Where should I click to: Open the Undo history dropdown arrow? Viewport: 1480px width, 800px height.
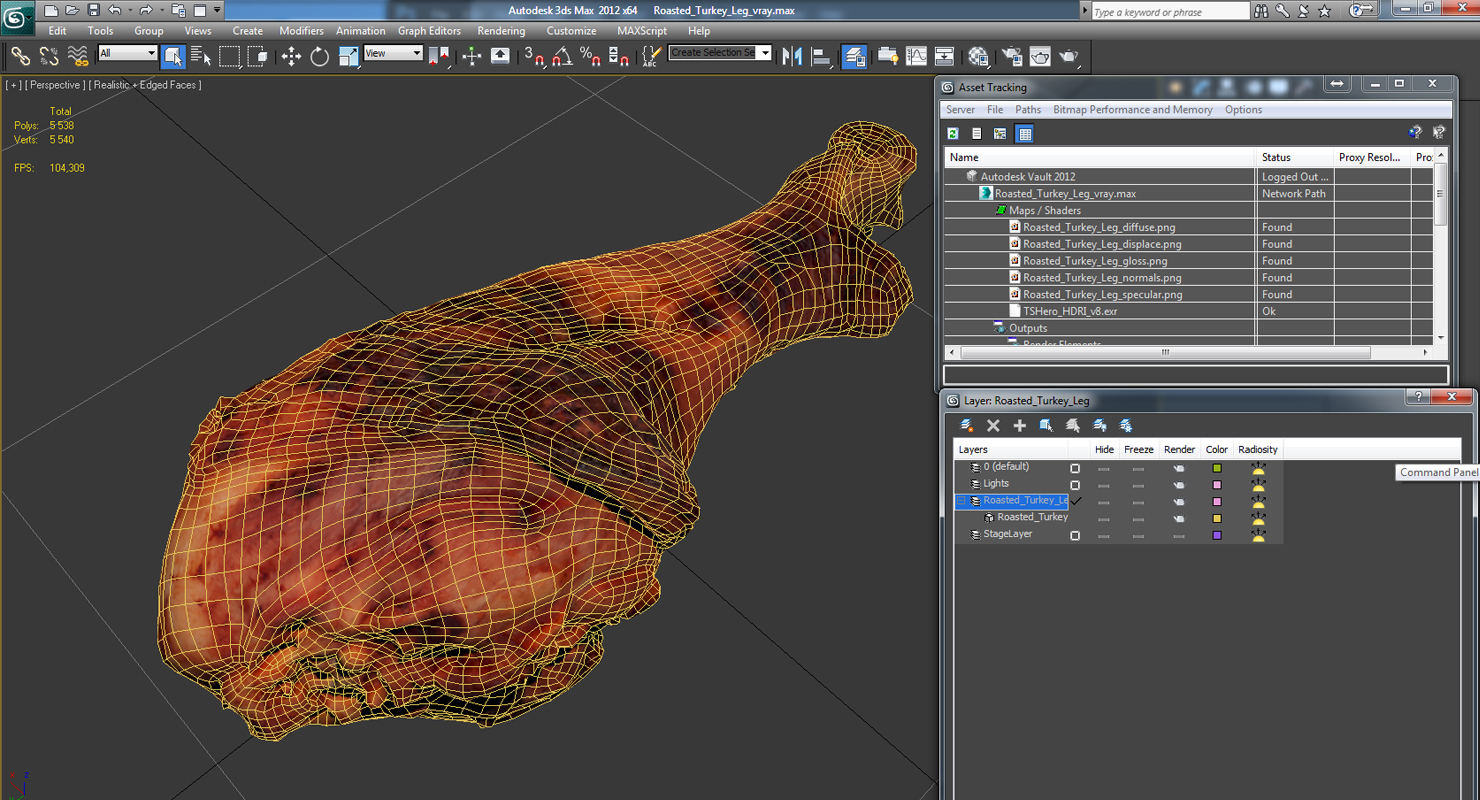130,10
